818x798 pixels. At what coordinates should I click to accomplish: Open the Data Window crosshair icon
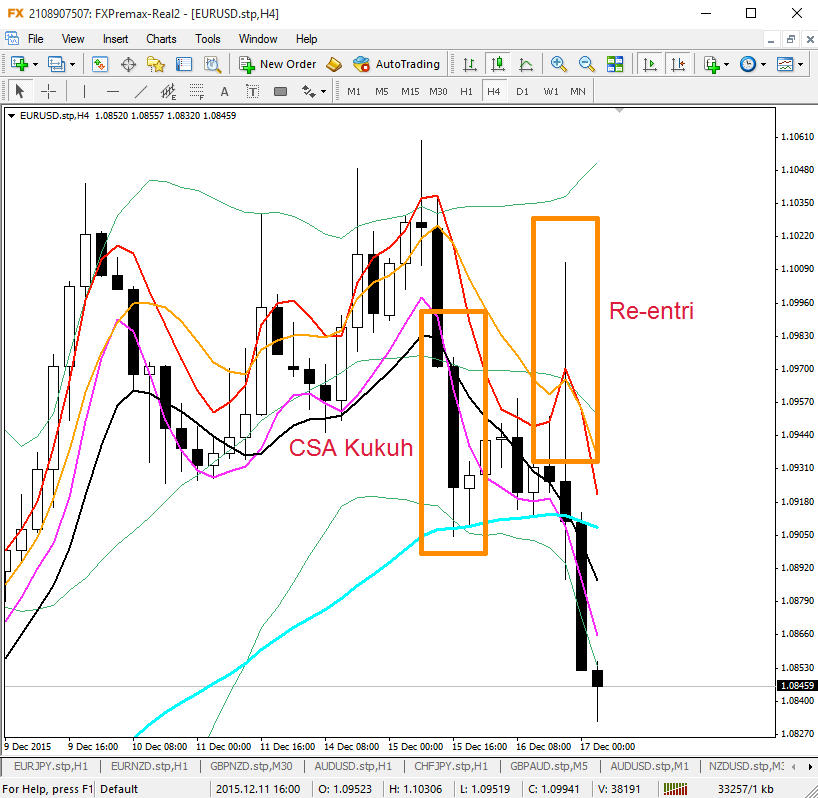tap(128, 64)
